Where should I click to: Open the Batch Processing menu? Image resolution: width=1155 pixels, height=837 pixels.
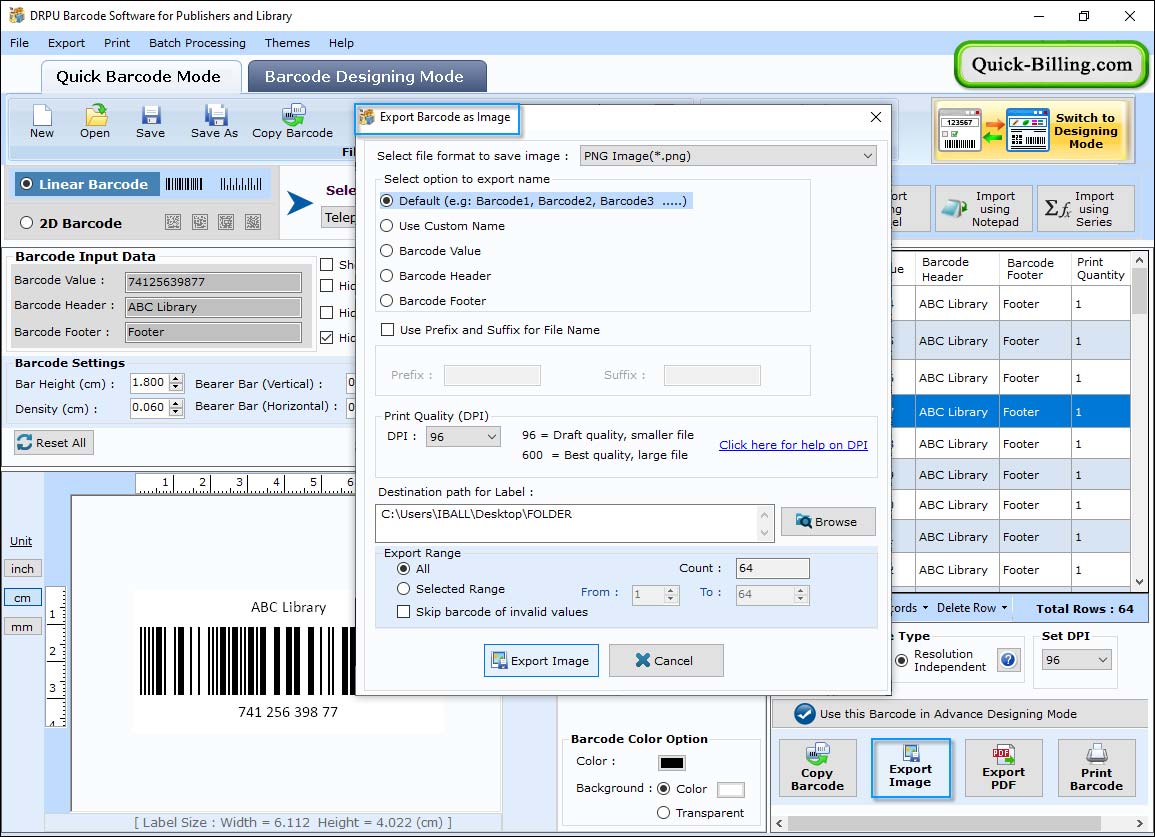(197, 43)
